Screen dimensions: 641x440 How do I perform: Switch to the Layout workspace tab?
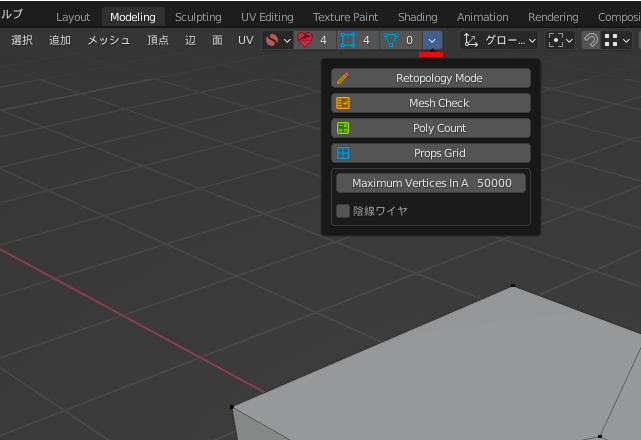(x=73, y=17)
